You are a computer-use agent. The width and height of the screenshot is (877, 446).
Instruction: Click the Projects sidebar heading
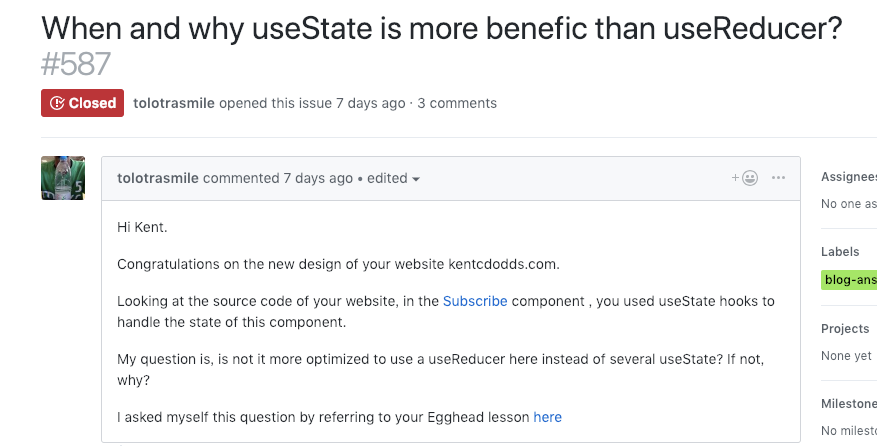pyautogui.click(x=844, y=329)
